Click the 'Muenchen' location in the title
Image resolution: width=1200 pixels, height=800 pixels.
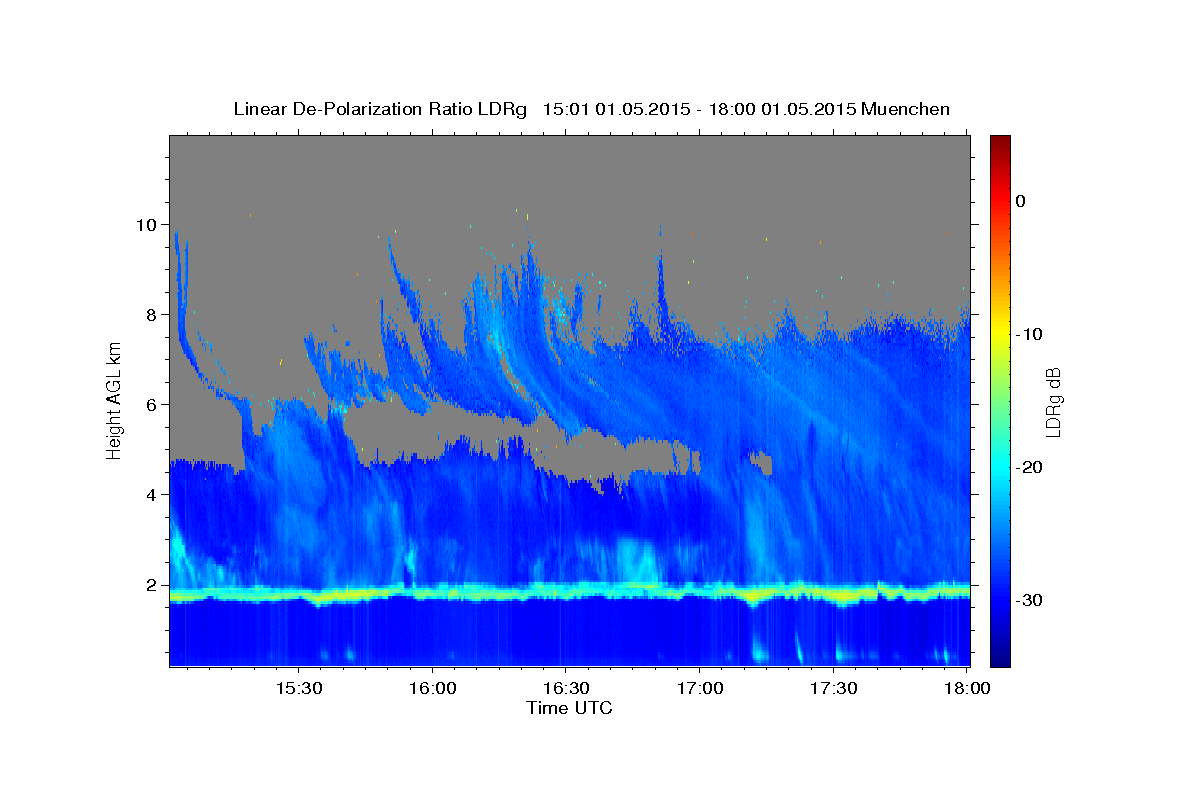click(906, 109)
